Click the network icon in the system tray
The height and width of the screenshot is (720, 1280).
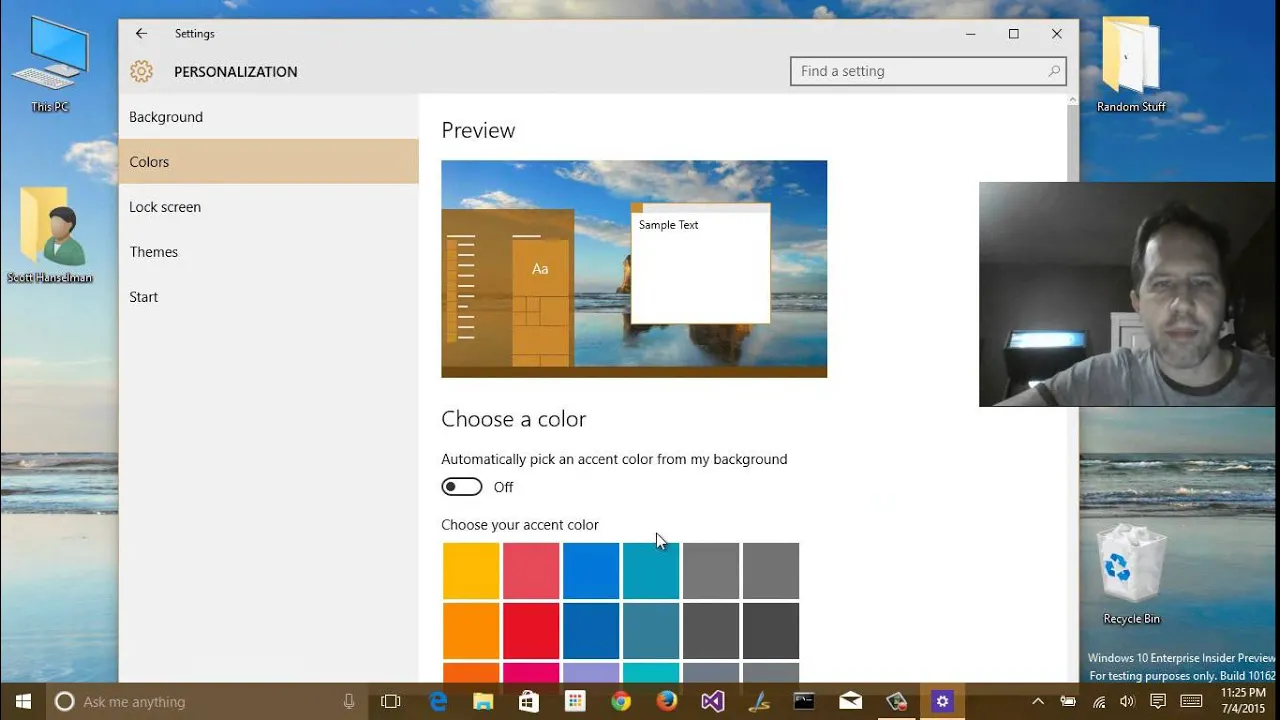[x=1099, y=702]
